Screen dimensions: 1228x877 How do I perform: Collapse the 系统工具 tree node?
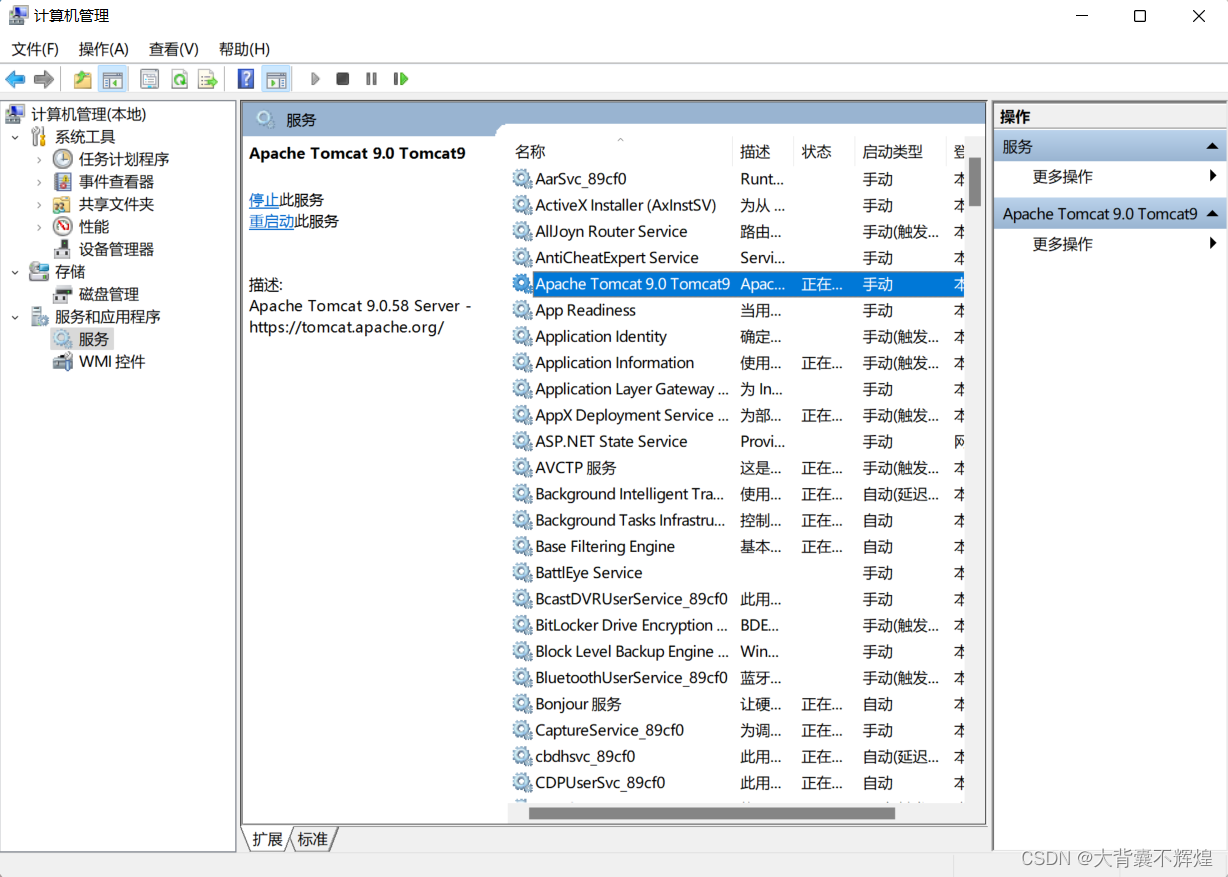tap(15, 137)
